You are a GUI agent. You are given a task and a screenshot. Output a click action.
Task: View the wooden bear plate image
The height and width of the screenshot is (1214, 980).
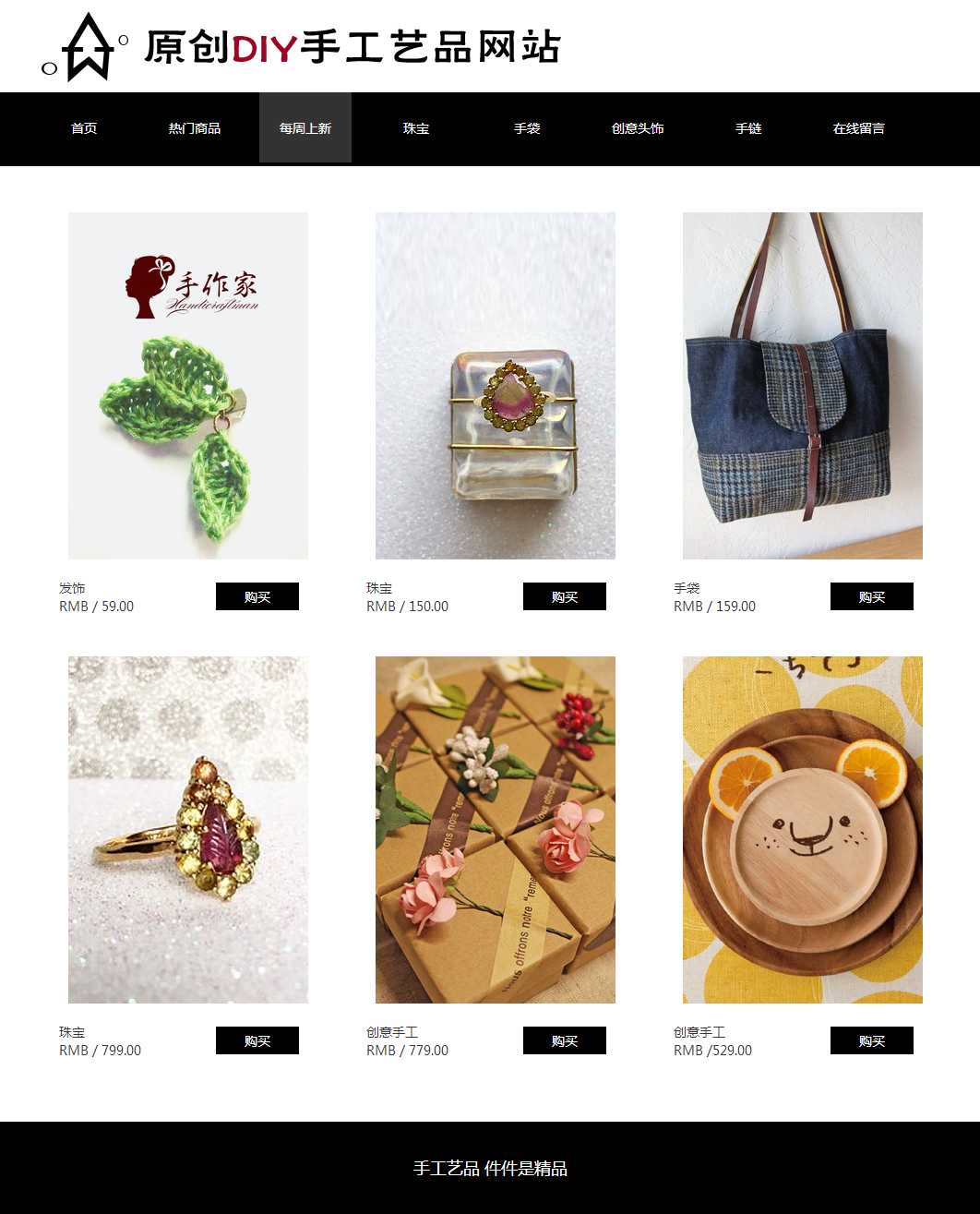tap(803, 830)
